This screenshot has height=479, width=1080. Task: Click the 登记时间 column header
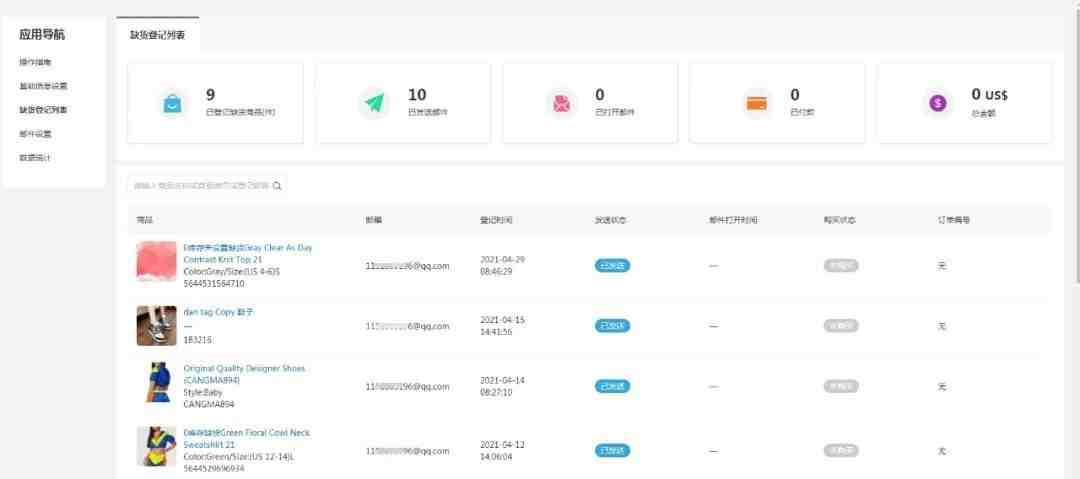click(496, 220)
